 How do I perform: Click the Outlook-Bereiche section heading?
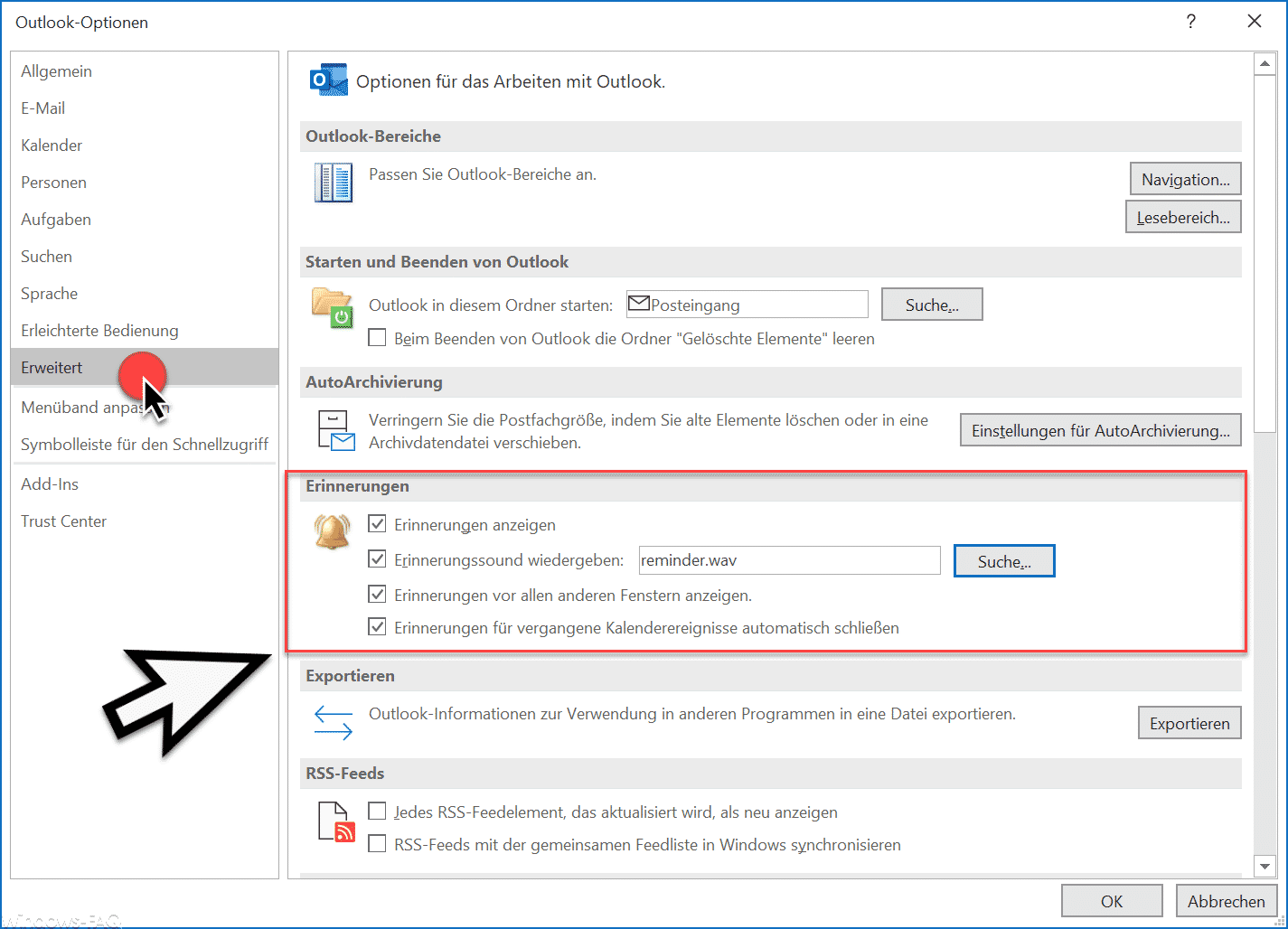[x=373, y=136]
